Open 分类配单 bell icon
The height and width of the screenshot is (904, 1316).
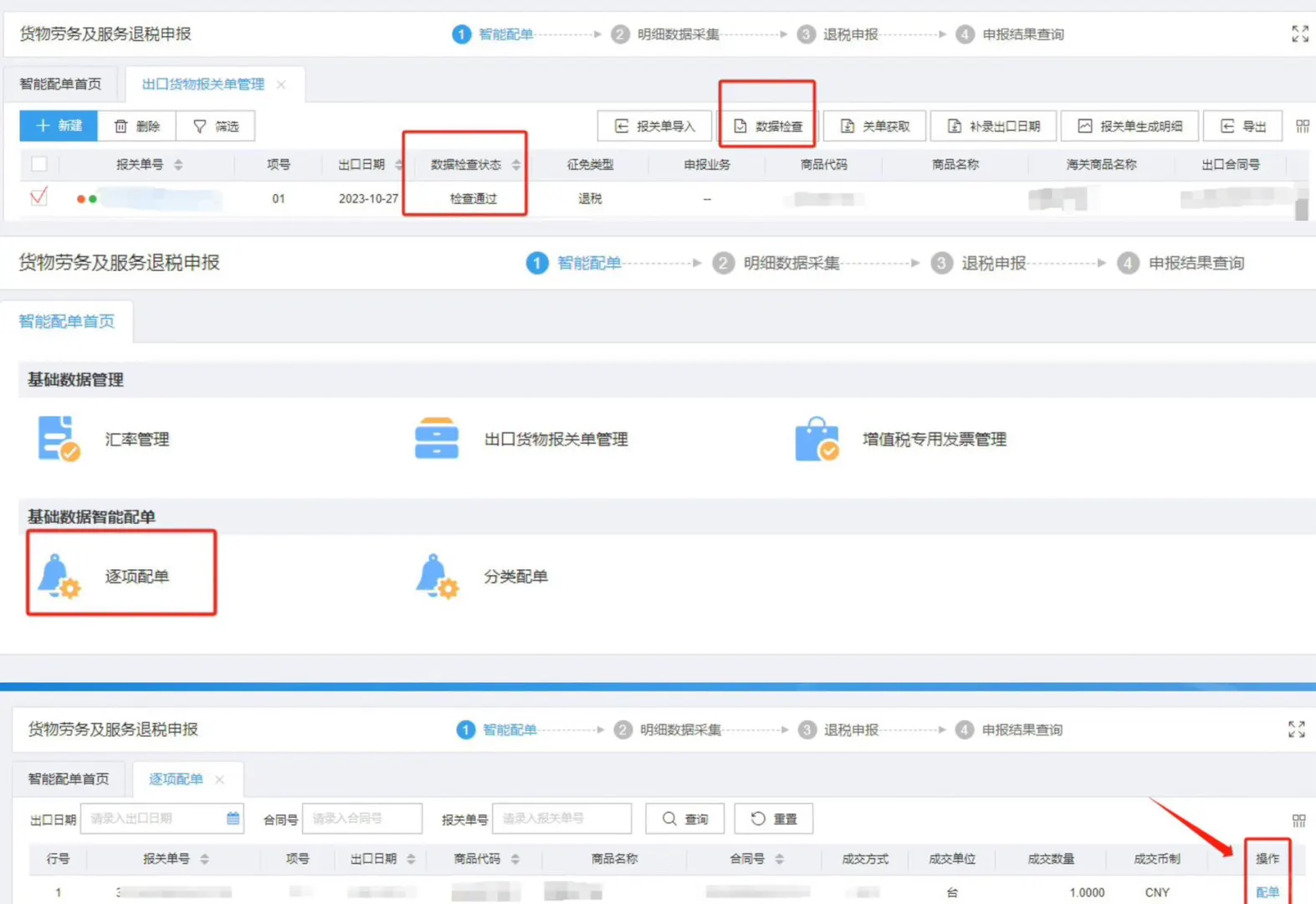(x=437, y=576)
